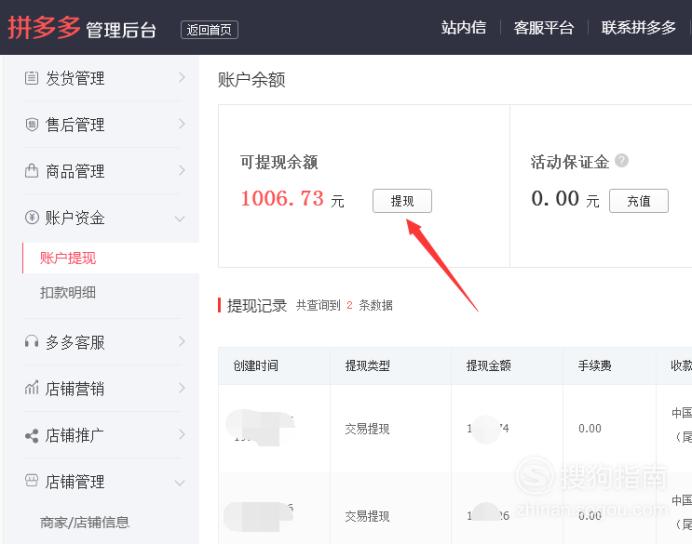Click the 充值 recharge button

click(639, 201)
